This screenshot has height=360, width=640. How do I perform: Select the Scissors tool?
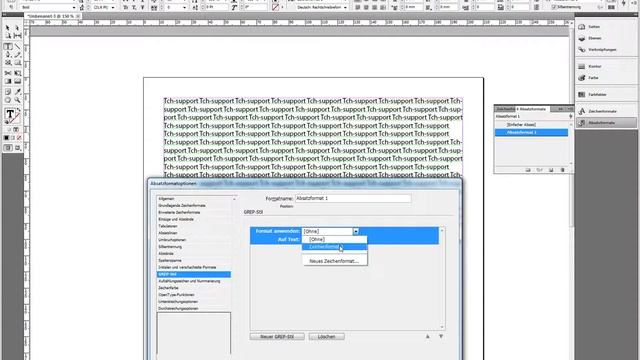tap(7, 73)
